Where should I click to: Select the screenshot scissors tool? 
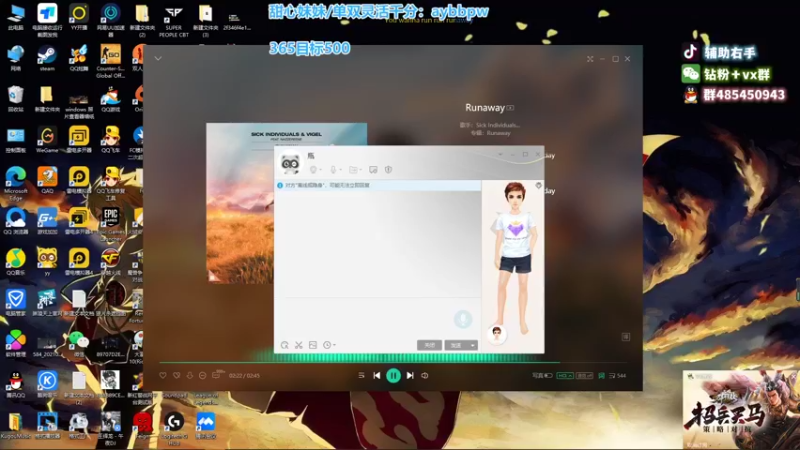click(x=298, y=345)
